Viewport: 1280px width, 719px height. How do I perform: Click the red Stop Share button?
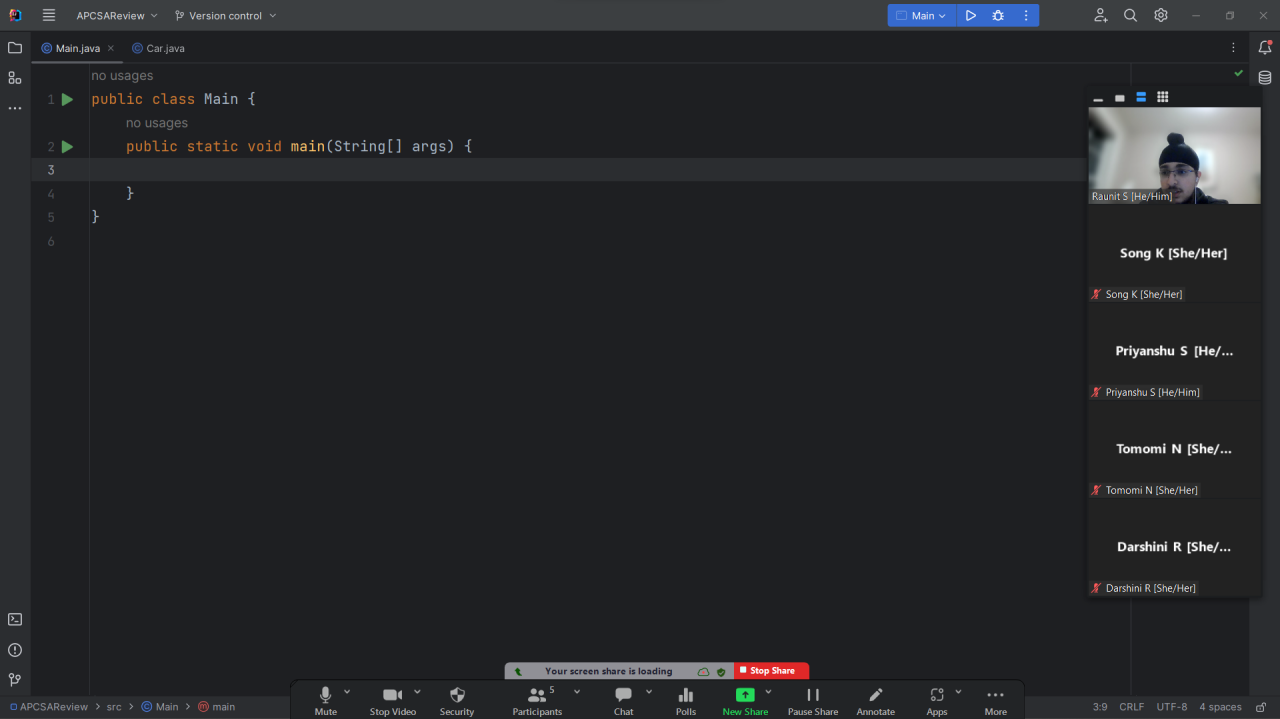(x=771, y=671)
